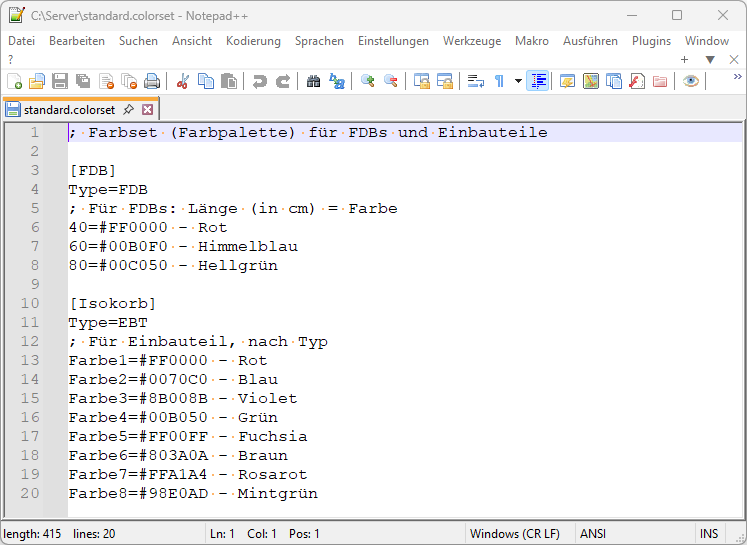Toggle the indent guide button

538,82
